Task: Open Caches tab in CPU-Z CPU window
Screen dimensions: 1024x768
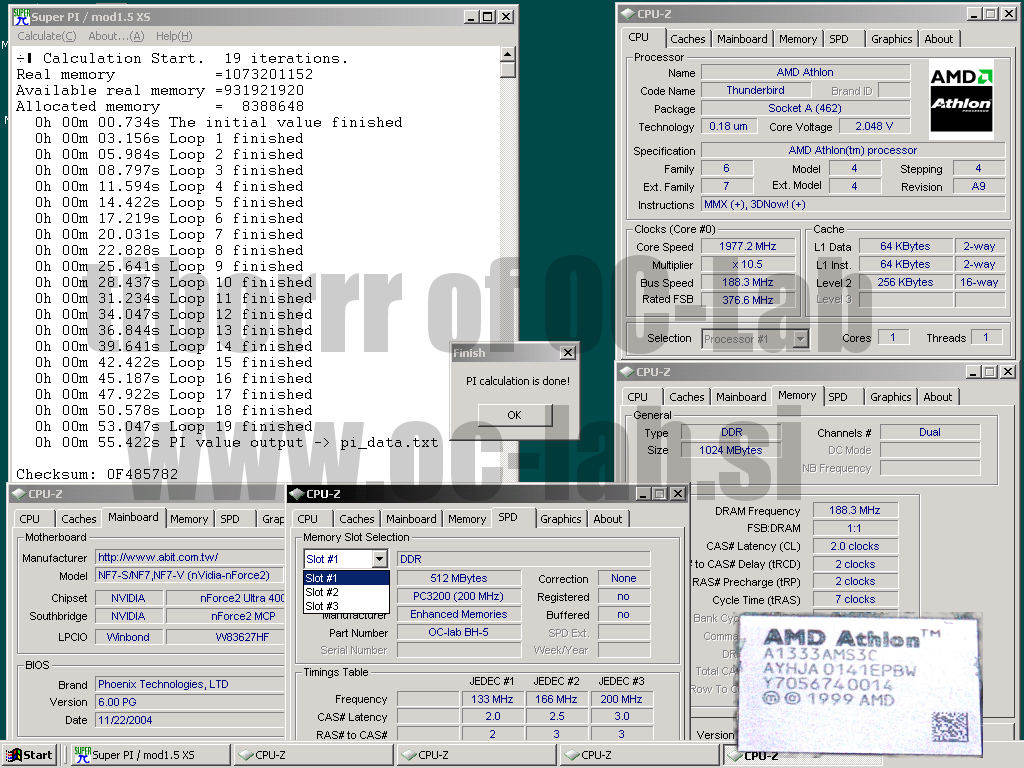Action: point(688,39)
